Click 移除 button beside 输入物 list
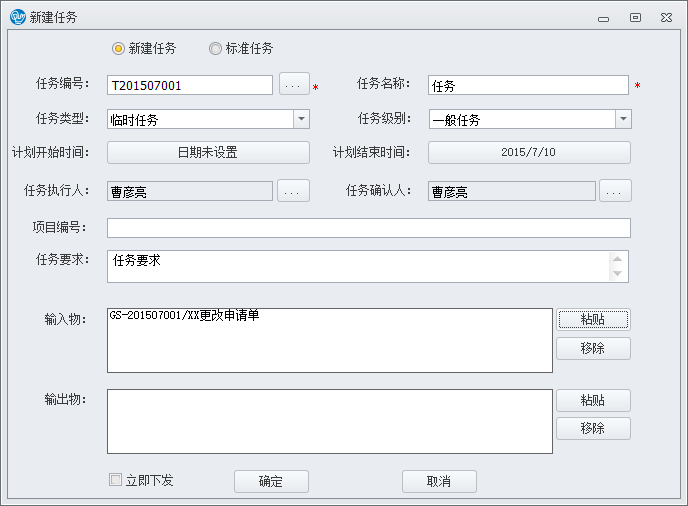688x506 pixels. 593,348
